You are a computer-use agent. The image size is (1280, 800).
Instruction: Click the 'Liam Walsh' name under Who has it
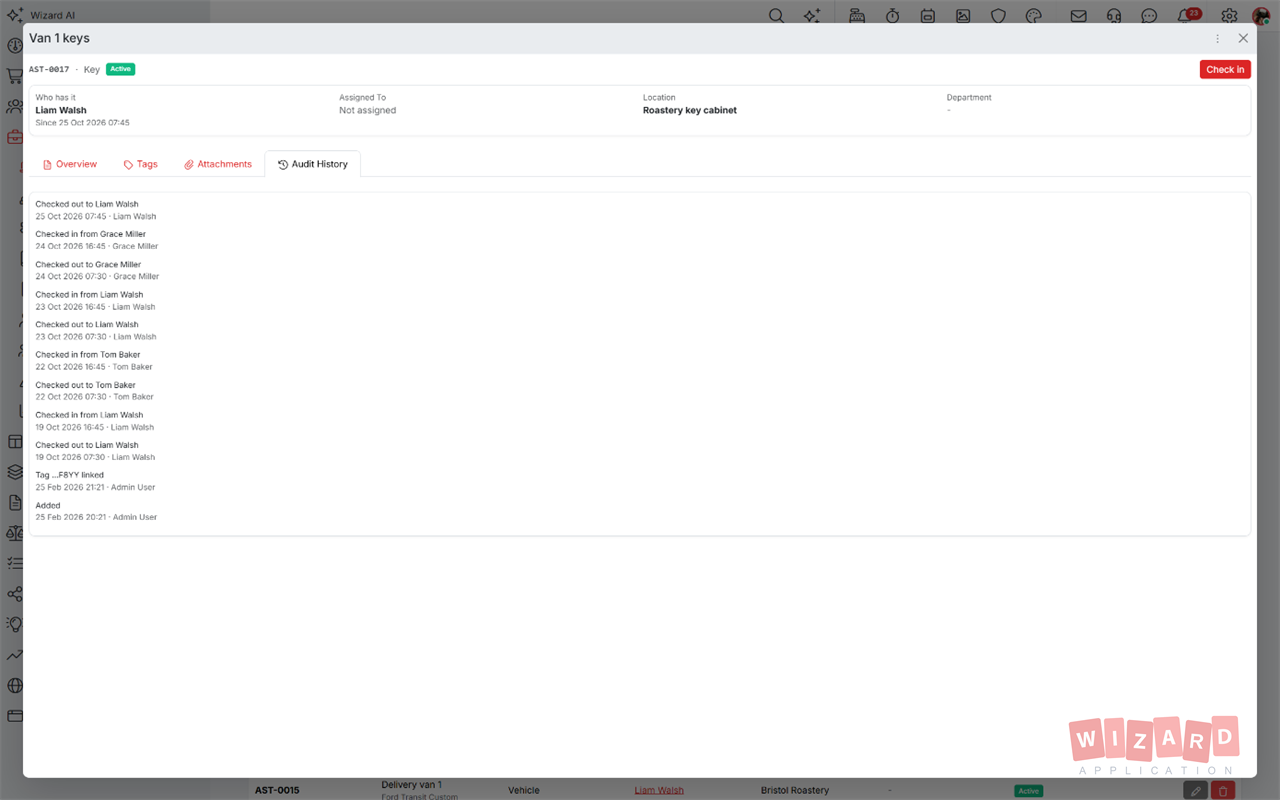coord(61,110)
